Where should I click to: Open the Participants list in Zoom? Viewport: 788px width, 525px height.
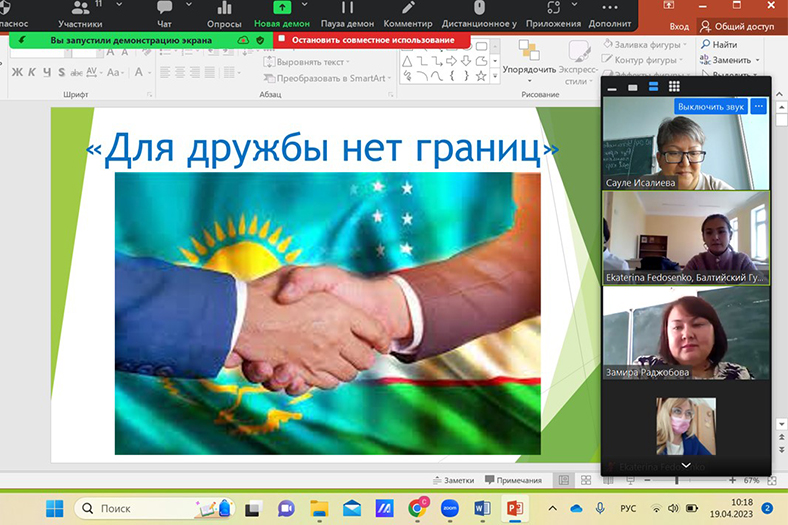[x=80, y=15]
